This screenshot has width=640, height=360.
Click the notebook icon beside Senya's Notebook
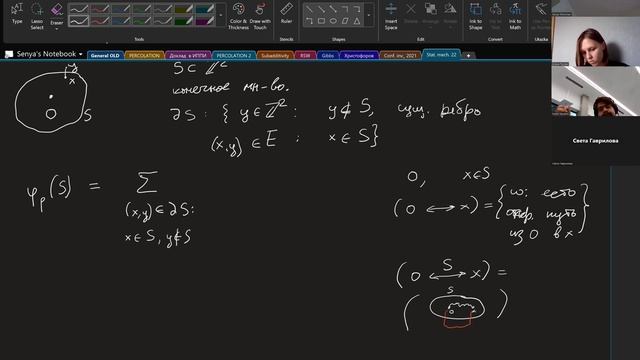pos(9,54)
